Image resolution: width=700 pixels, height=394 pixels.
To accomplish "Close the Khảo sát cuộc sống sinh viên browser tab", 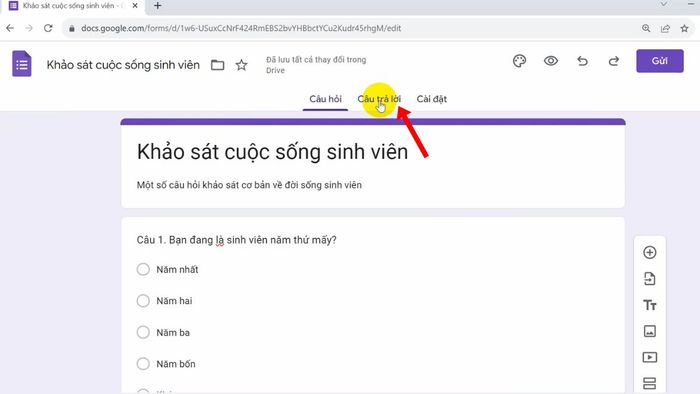I will pos(135,6).
